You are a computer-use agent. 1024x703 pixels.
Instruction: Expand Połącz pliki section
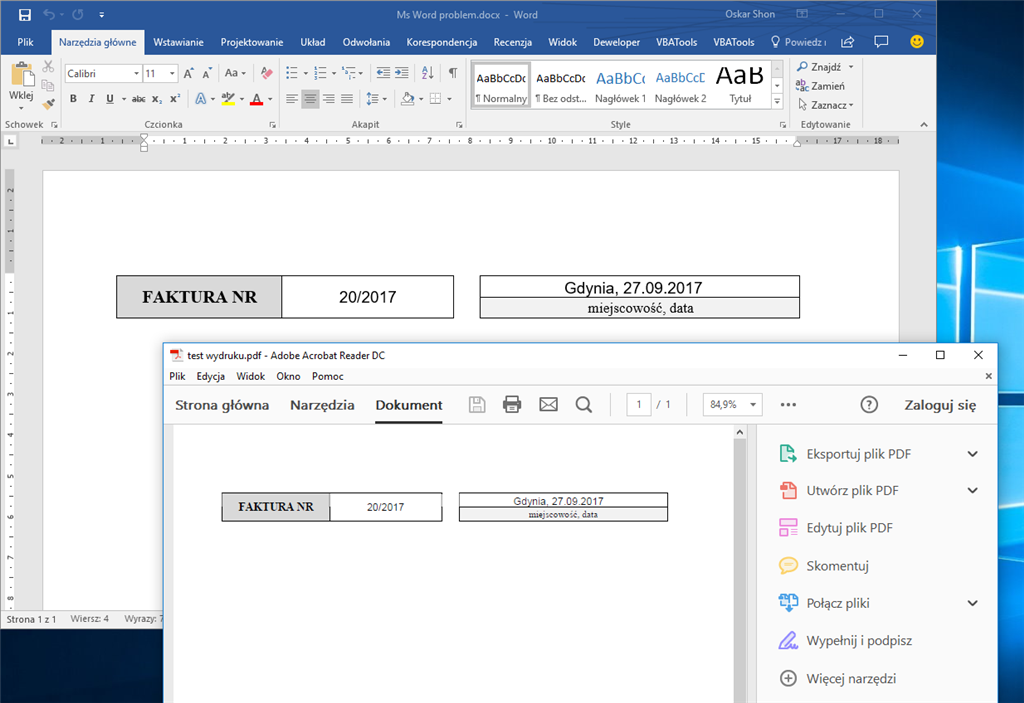972,603
